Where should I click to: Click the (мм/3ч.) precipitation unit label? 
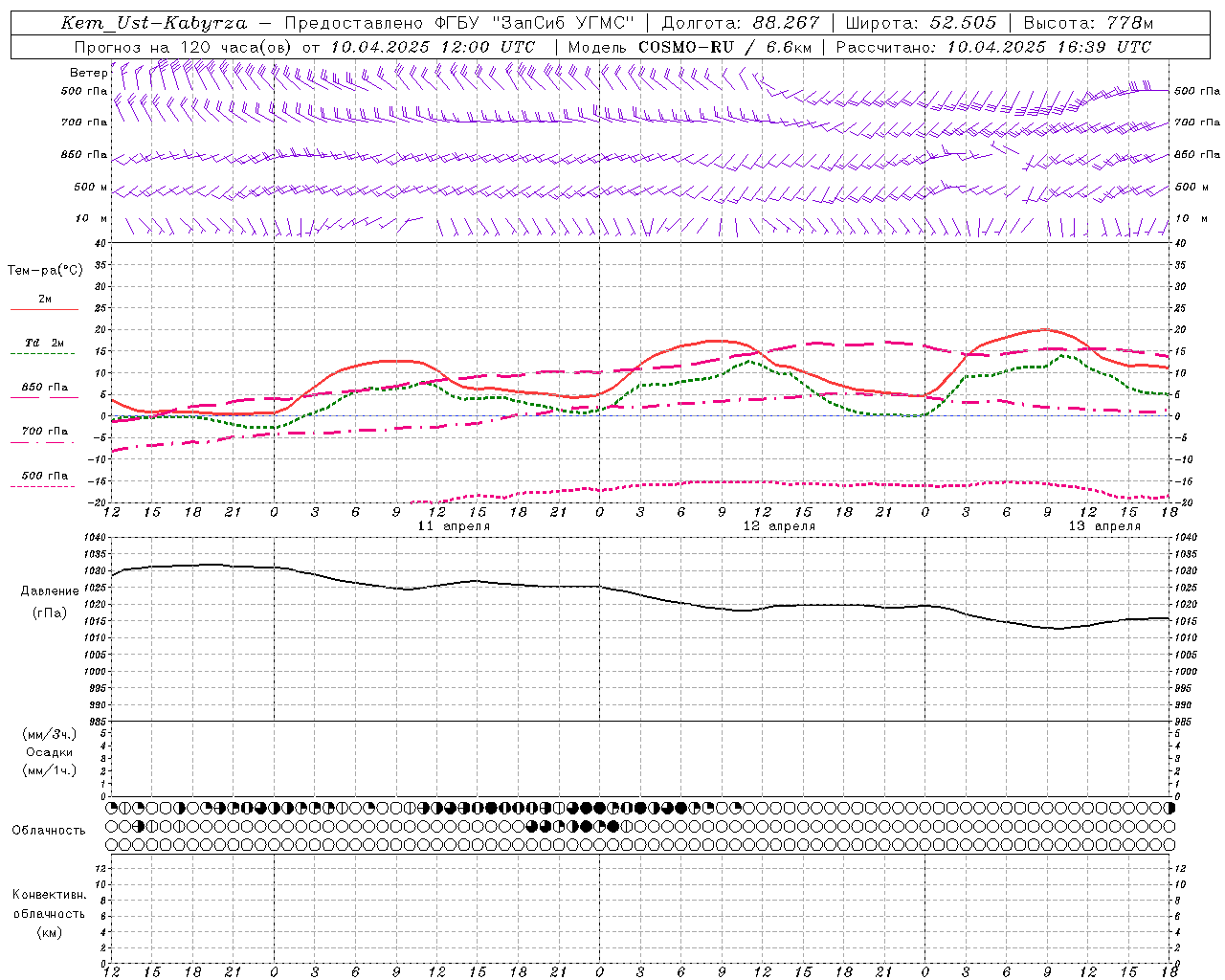(50, 734)
